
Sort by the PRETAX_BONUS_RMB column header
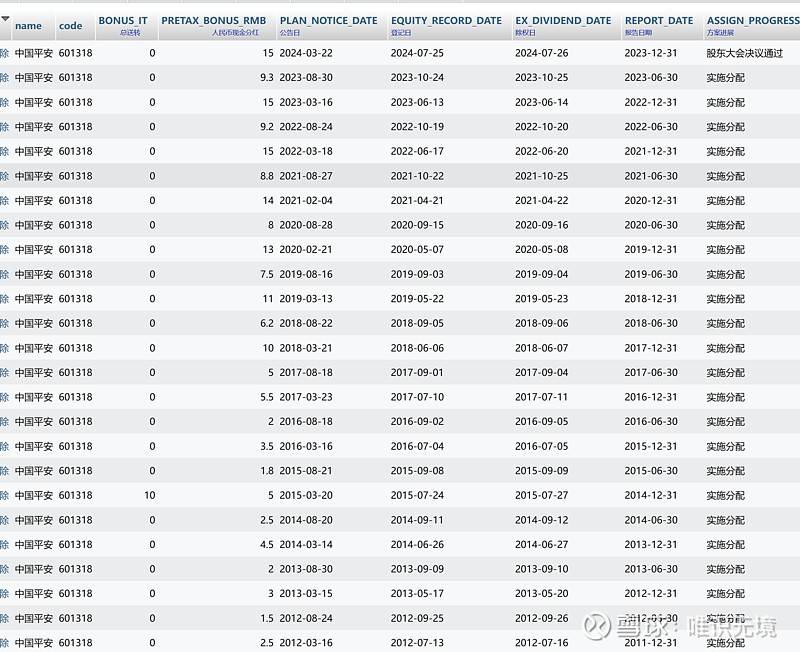click(x=214, y=20)
